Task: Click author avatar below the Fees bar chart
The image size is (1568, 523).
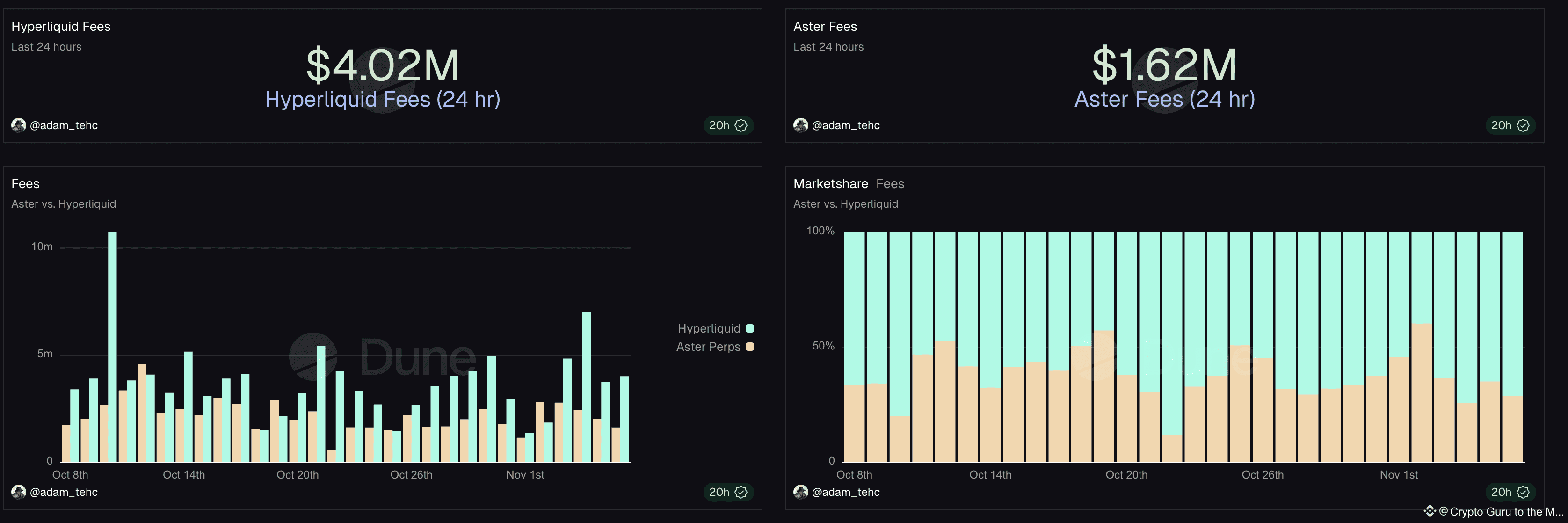Action: (x=18, y=492)
